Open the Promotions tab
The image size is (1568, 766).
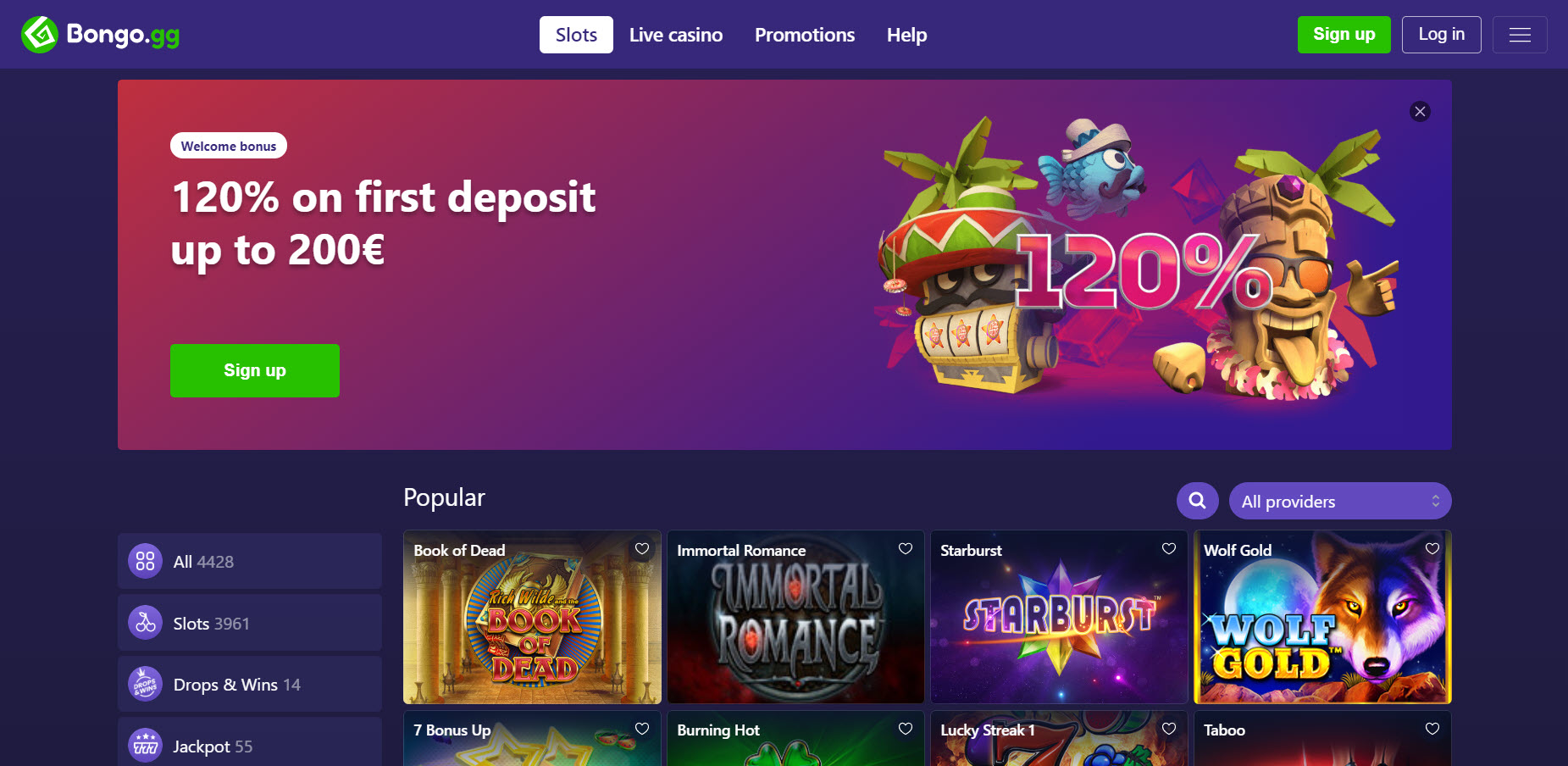pos(805,35)
